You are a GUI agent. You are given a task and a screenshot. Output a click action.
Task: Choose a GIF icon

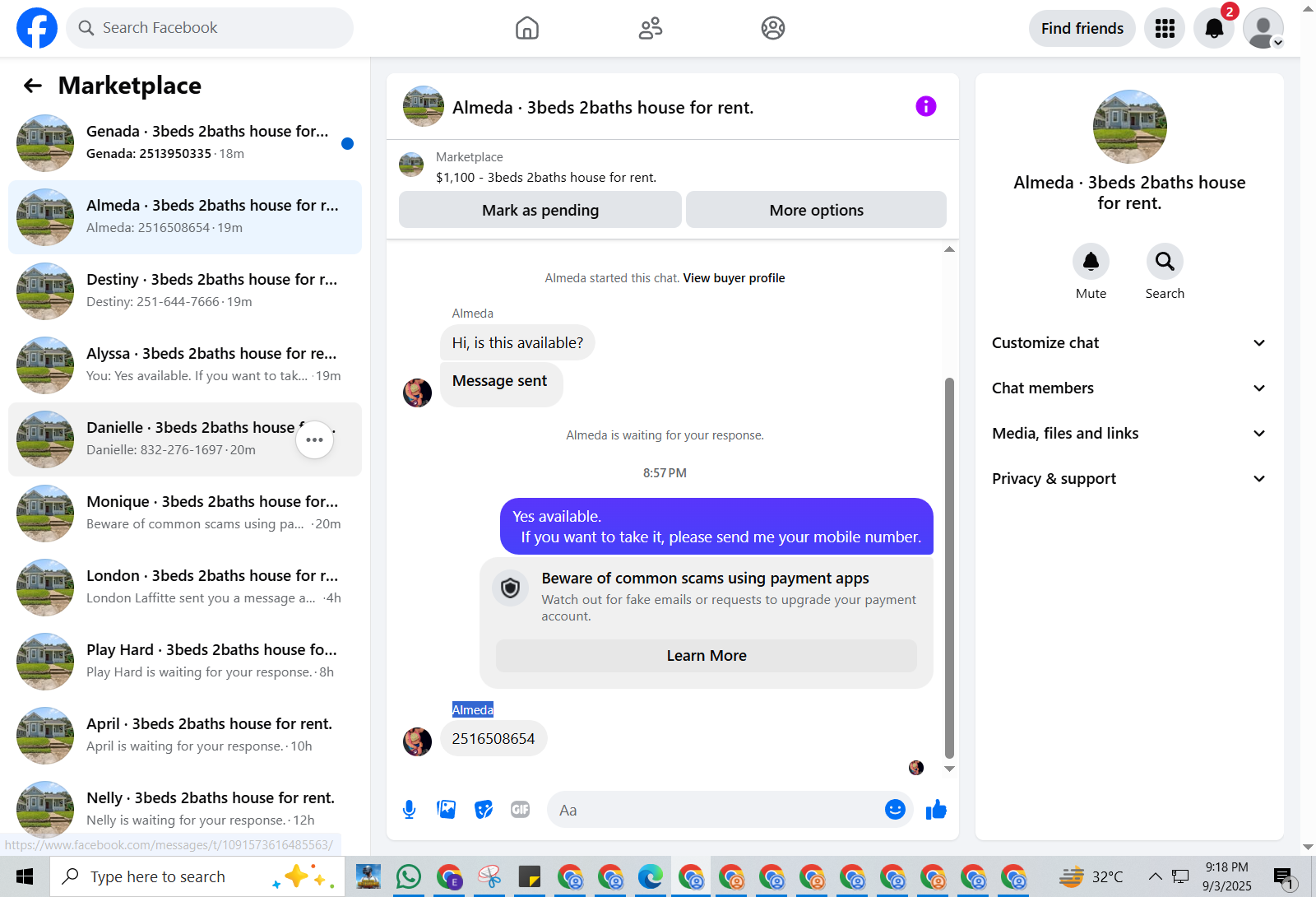(x=521, y=810)
